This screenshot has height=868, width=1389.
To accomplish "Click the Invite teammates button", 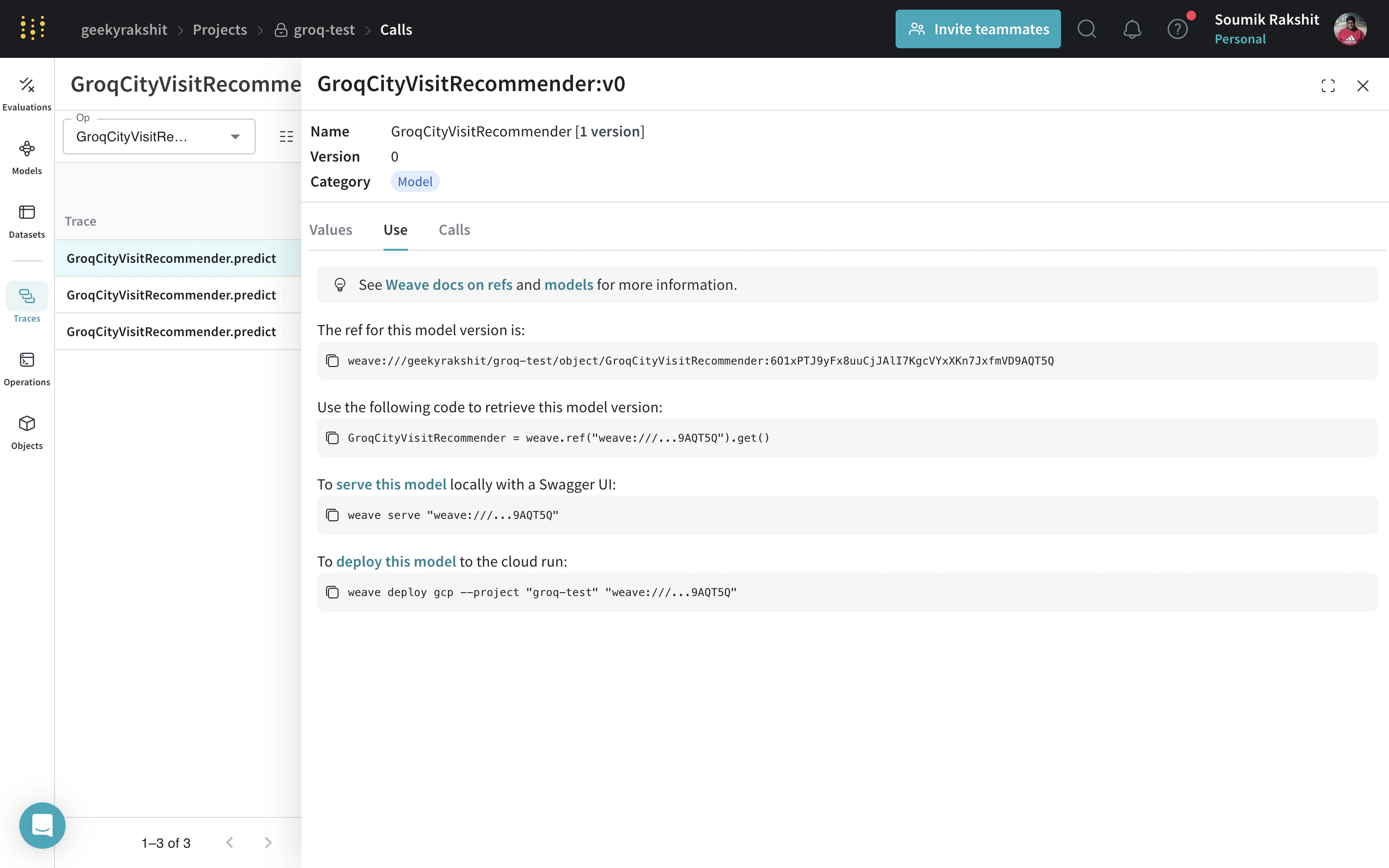I will [978, 29].
